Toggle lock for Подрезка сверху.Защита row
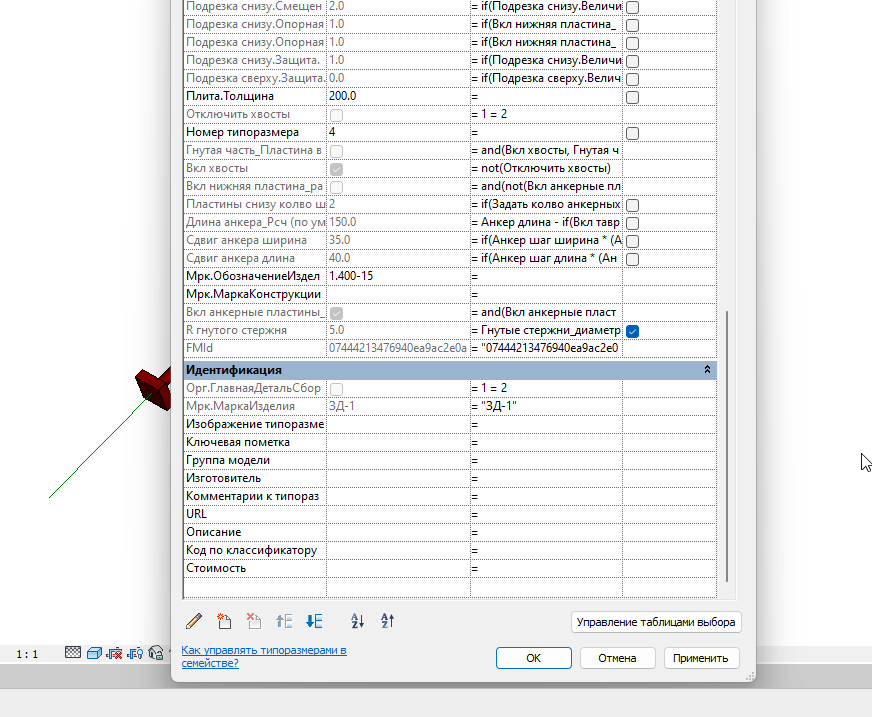Viewport: 872px width, 717px height. (632, 79)
